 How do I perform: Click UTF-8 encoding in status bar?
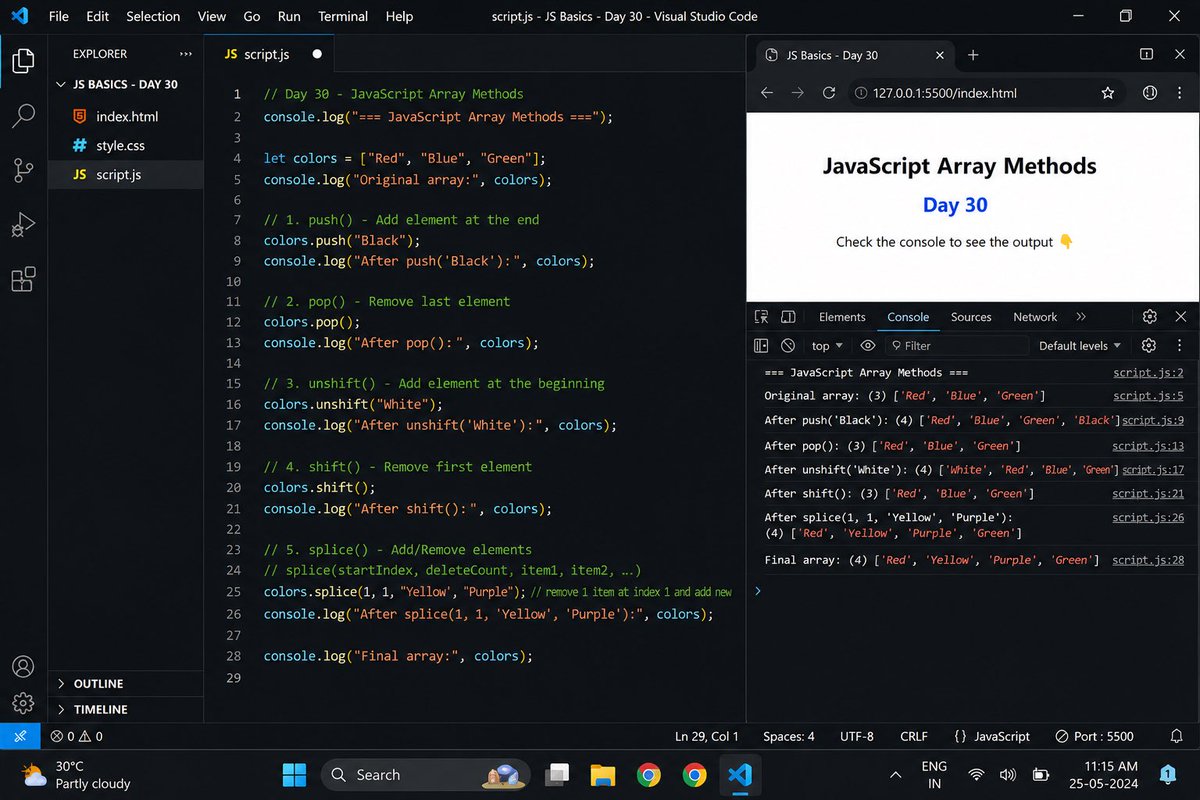pos(857,736)
